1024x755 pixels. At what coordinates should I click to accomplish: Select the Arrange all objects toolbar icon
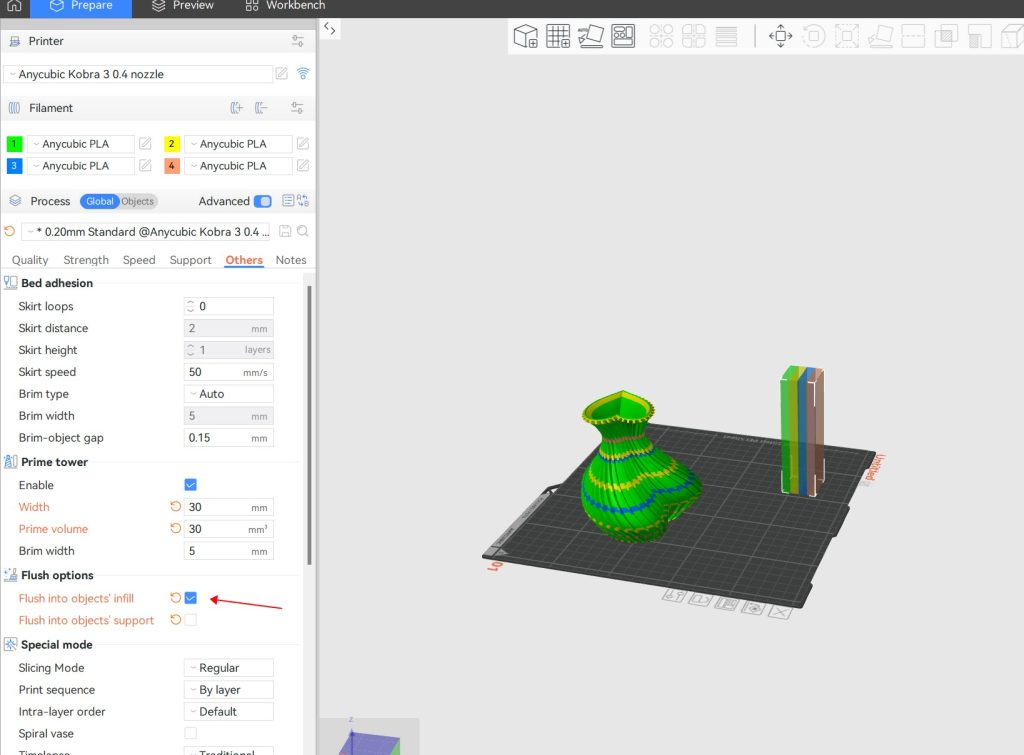pyautogui.click(x=624, y=36)
